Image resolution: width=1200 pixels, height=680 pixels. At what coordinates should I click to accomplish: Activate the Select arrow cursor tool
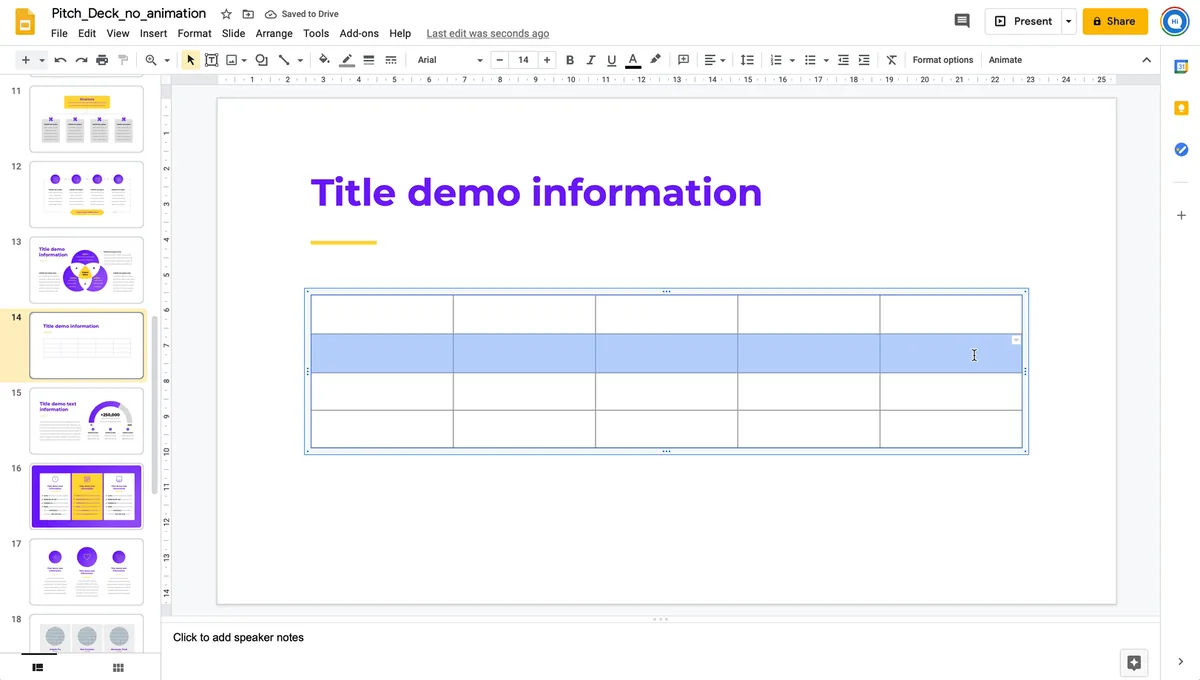191,60
